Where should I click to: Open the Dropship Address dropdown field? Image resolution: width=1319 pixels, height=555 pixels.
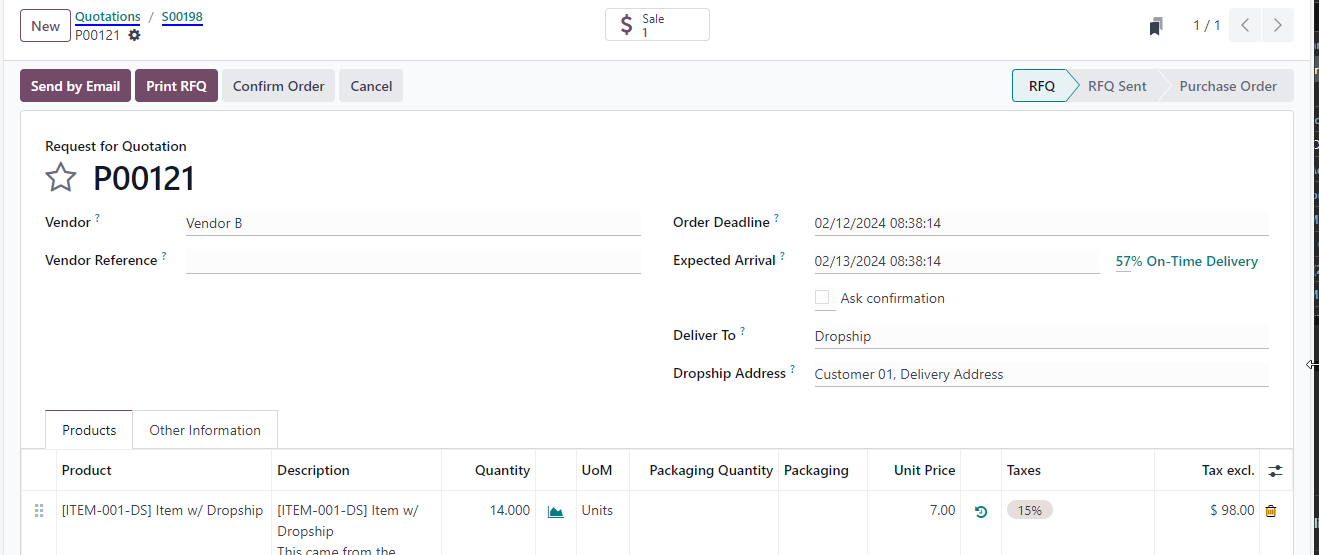point(1041,374)
